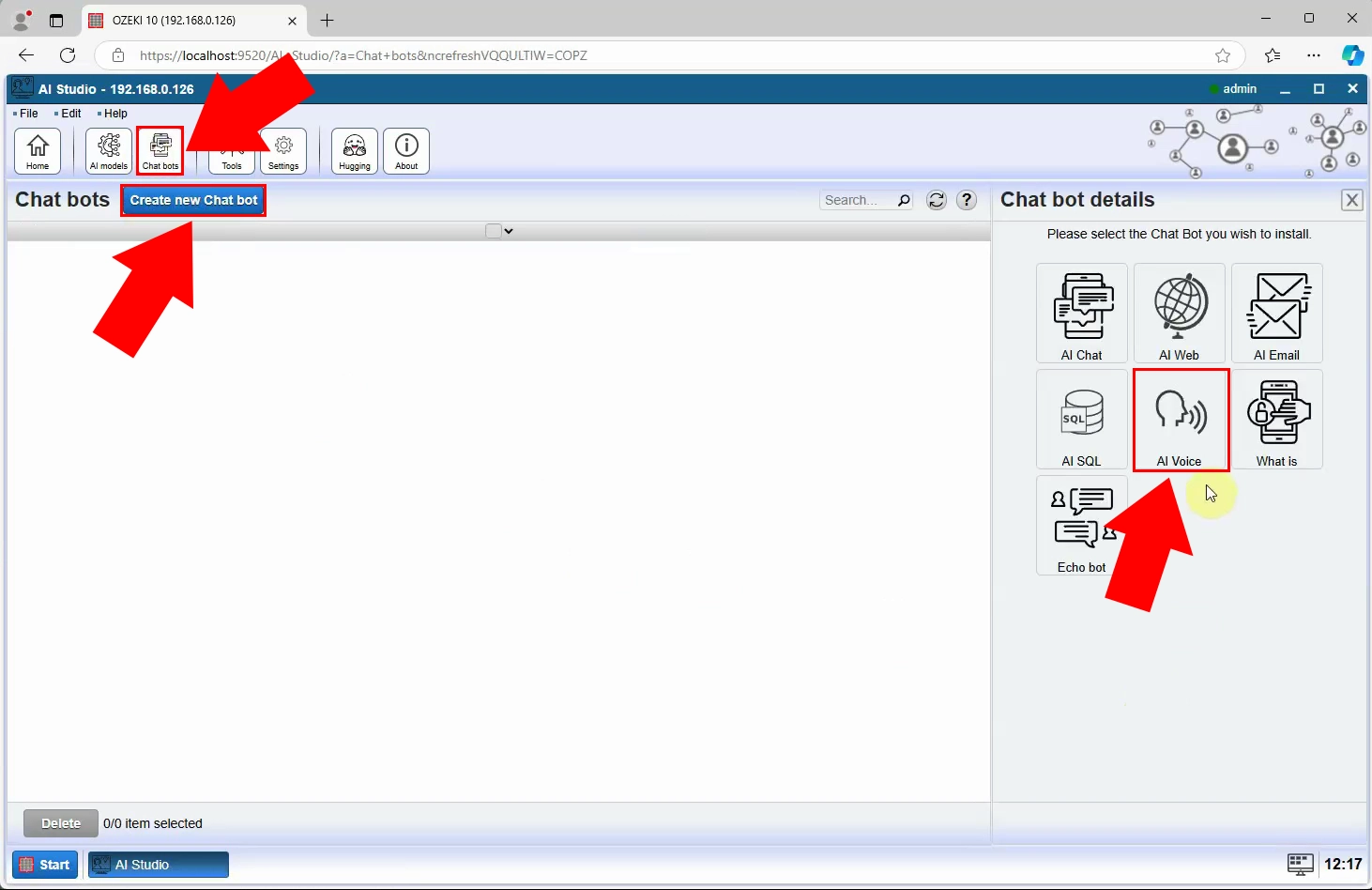Screen dimensions: 1372x890
Task: Select the AI Voice bot type
Action: click(1180, 420)
